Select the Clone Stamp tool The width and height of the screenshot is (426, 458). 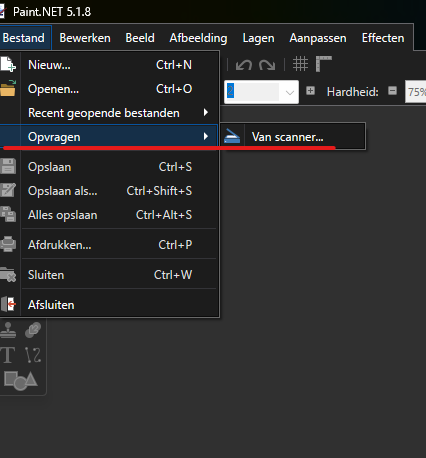tap(8, 330)
